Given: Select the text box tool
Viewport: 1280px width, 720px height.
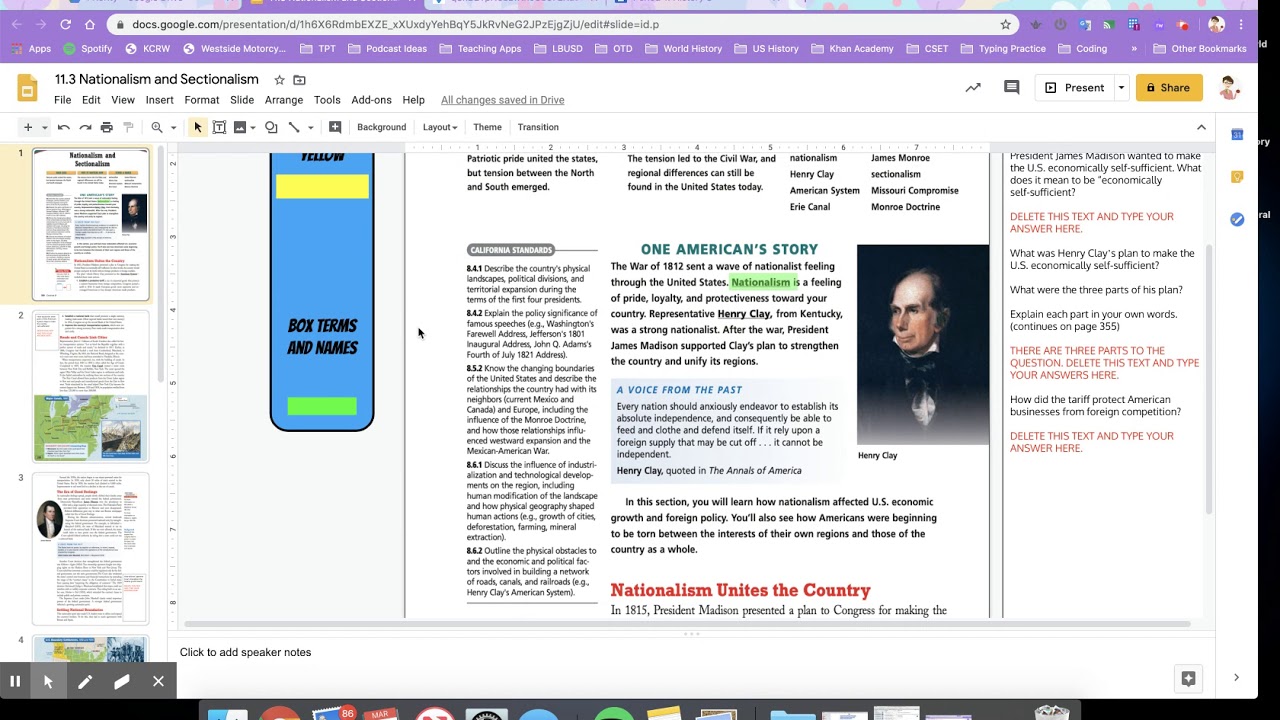Looking at the screenshot, I should (x=220, y=127).
